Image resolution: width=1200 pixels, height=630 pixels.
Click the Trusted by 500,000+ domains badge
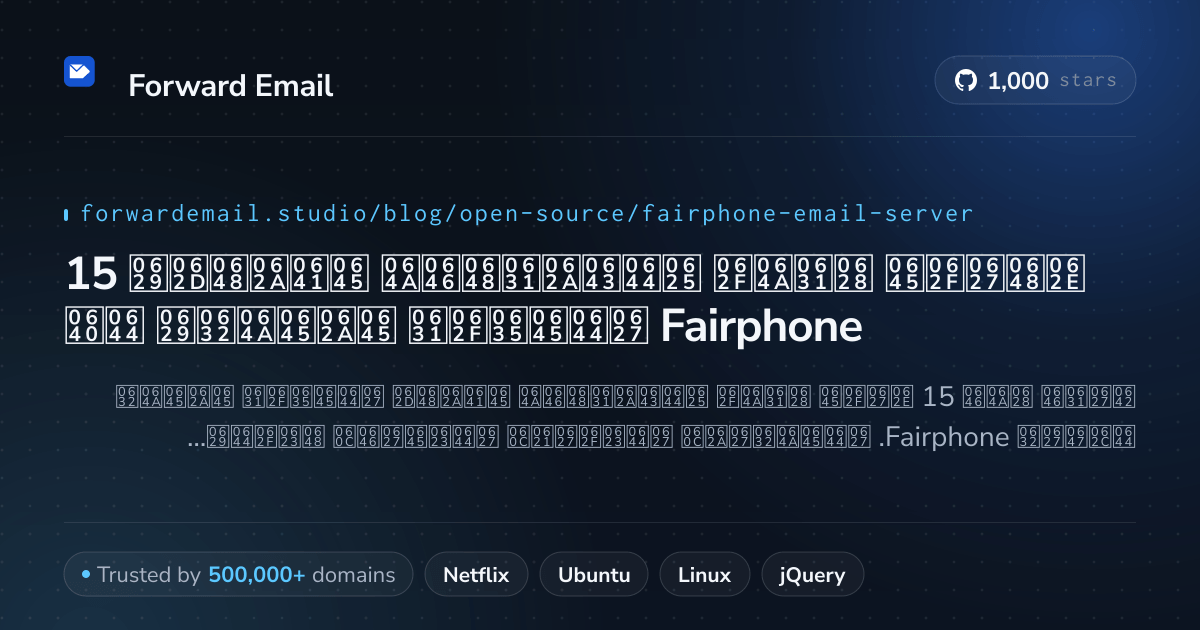pos(238,575)
